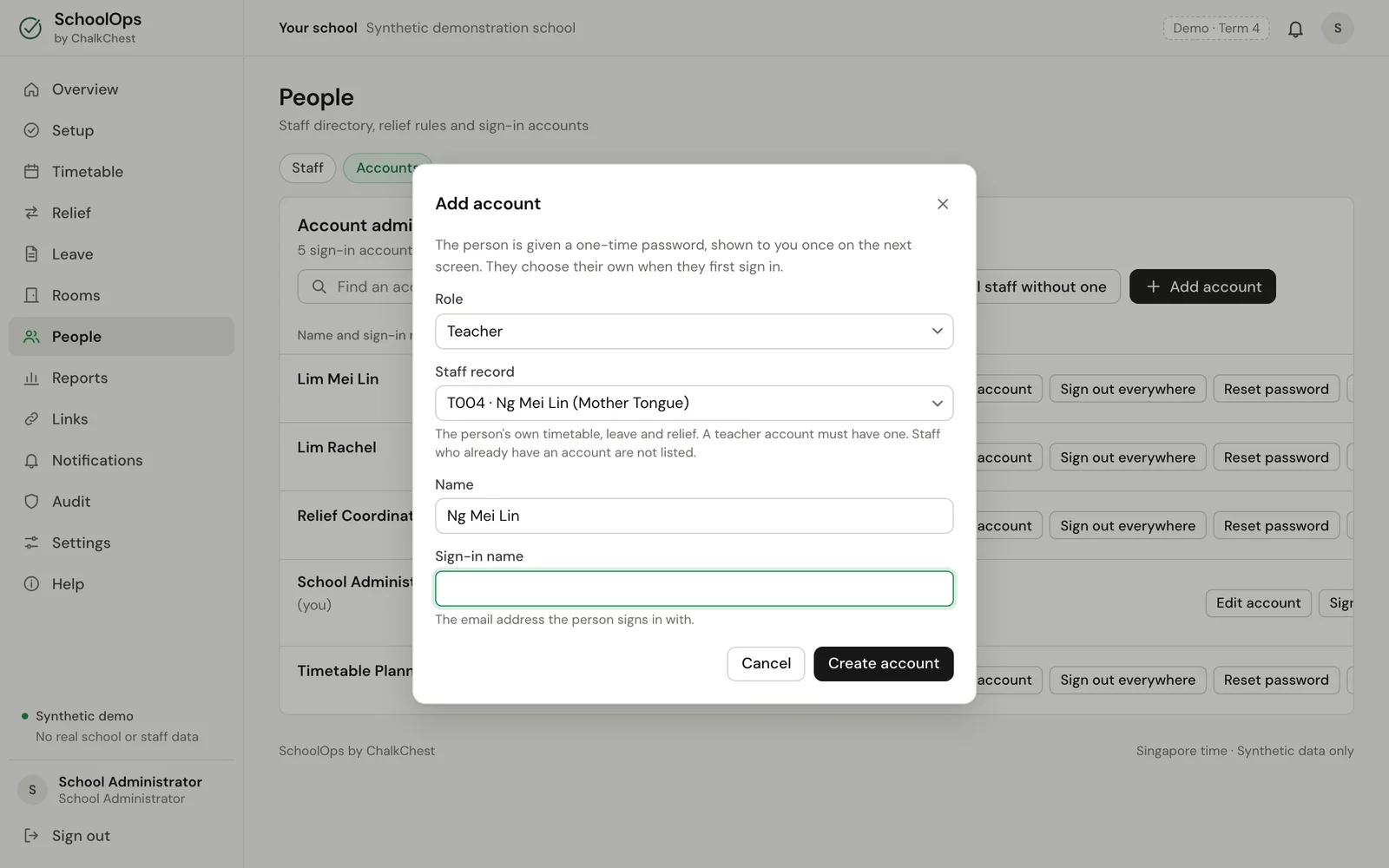Click the Add account button behind dialog
The image size is (1389, 868).
point(1202,286)
